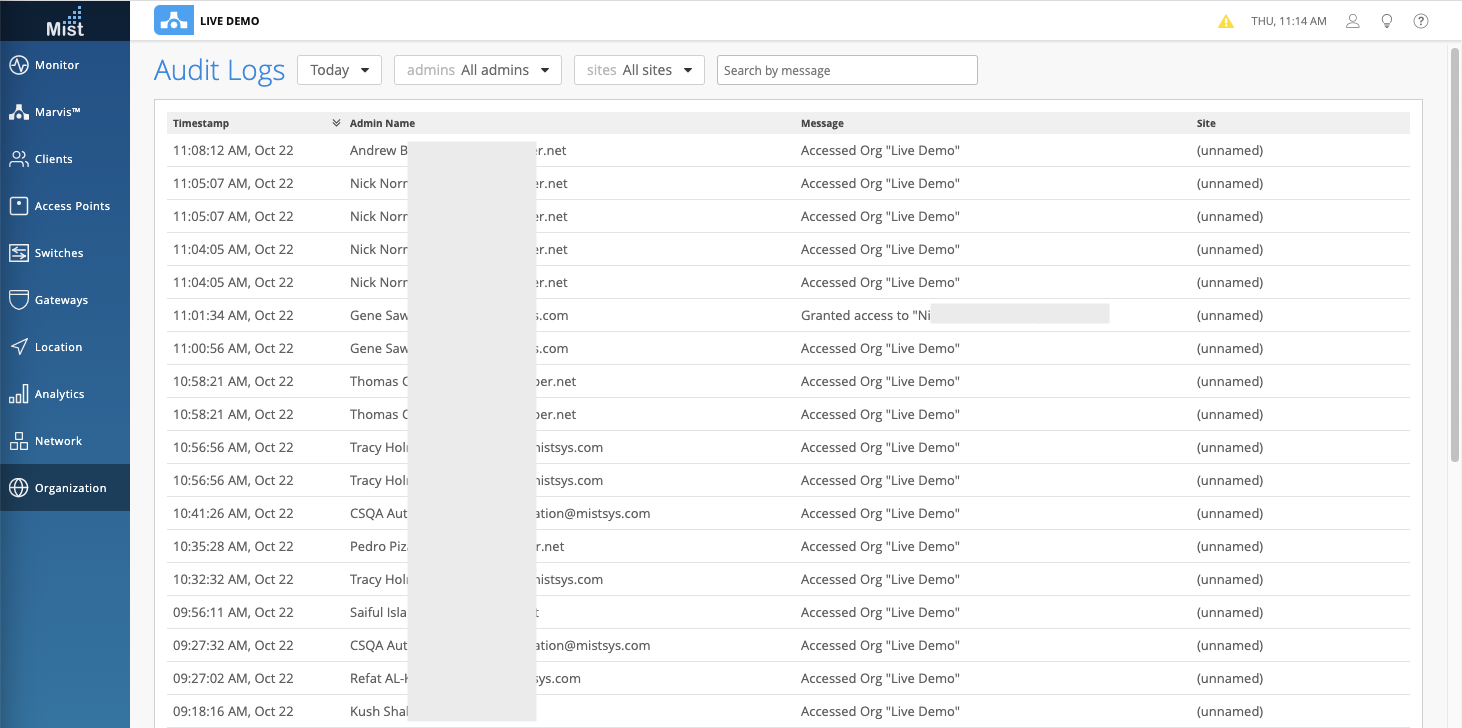
Task: Select the Network menu item
Action: (58, 441)
